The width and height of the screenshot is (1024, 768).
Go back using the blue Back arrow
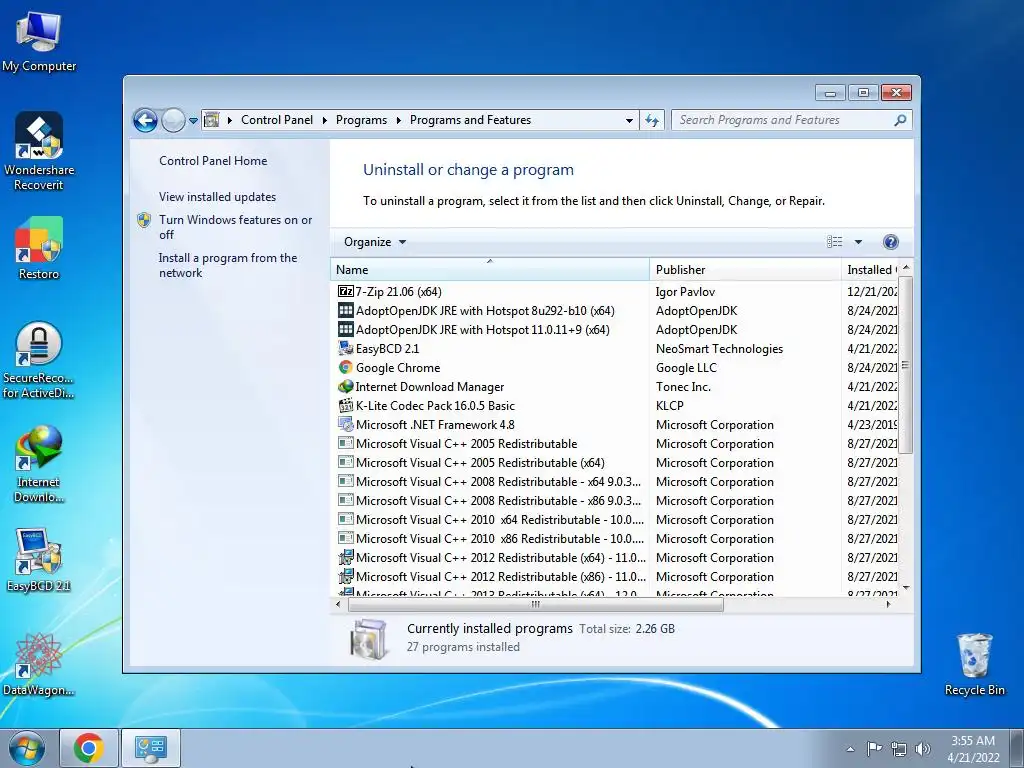[x=145, y=120]
